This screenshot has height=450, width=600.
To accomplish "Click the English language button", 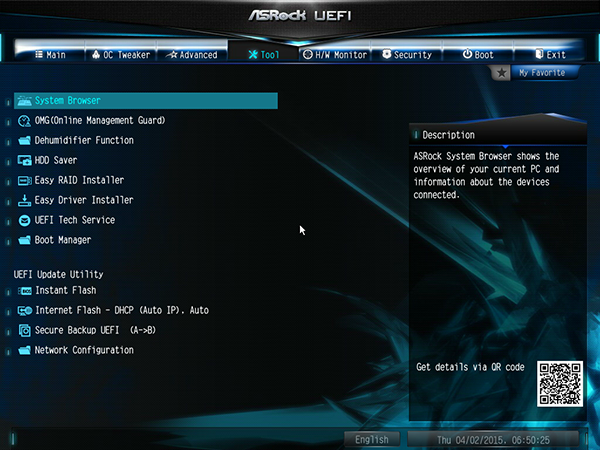I will coord(372,440).
